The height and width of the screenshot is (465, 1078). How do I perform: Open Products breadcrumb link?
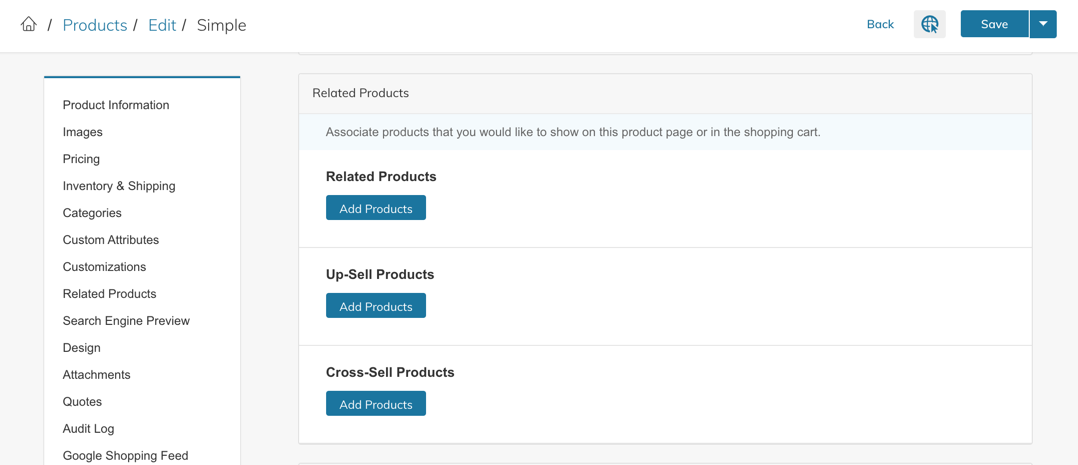click(94, 25)
